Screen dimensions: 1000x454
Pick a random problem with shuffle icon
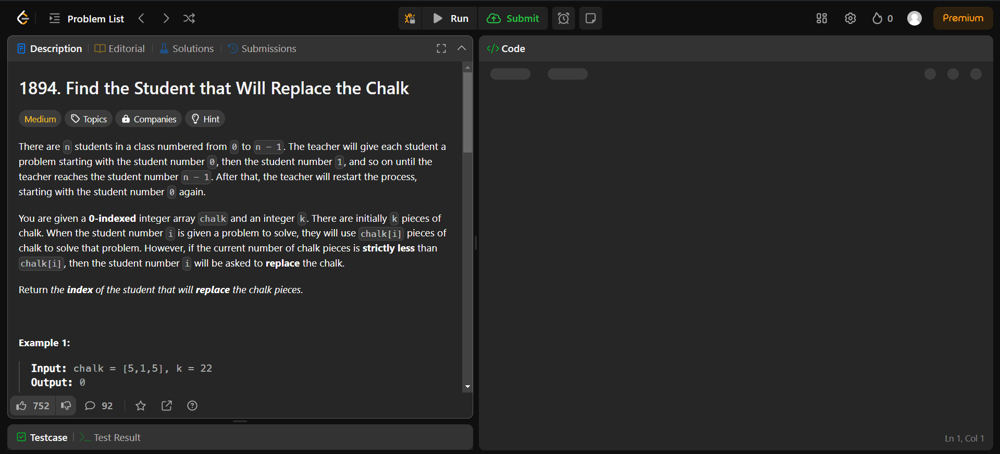(x=189, y=18)
